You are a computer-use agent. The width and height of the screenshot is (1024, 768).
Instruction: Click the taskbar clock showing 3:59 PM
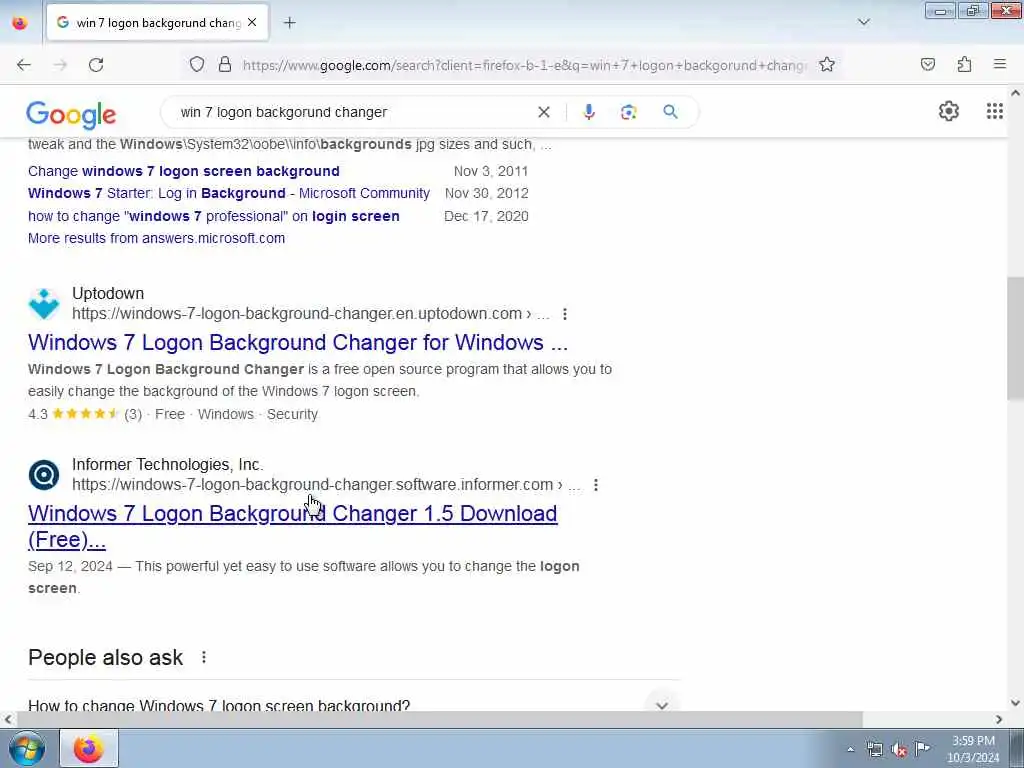[x=973, y=749]
